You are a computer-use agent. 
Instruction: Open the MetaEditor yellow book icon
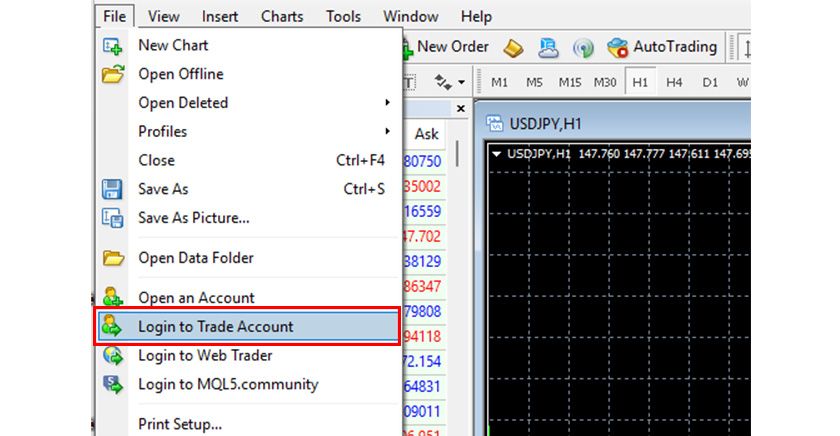513,47
